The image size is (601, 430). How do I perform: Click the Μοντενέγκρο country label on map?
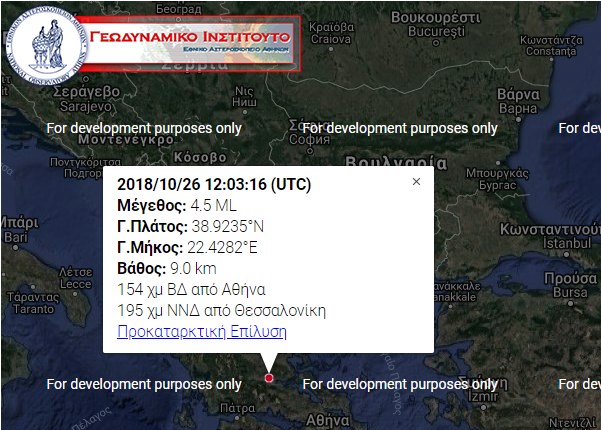click(126, 140)
